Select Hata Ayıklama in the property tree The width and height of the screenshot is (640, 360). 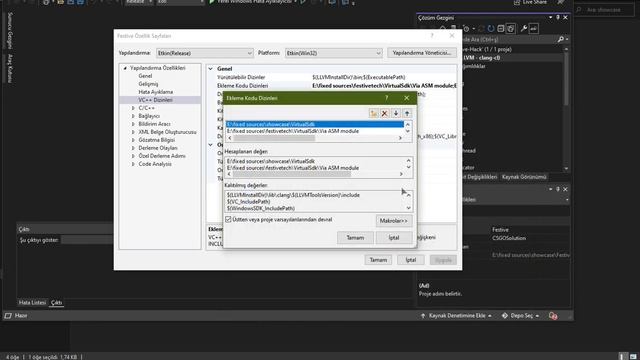coord(156,92)
